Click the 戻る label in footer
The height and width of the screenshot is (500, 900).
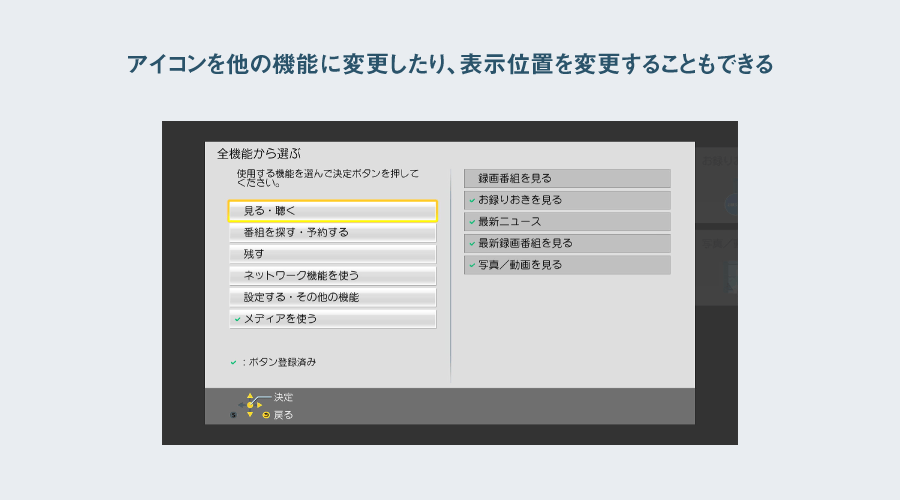pyautogui.click(x=283, y=415)
